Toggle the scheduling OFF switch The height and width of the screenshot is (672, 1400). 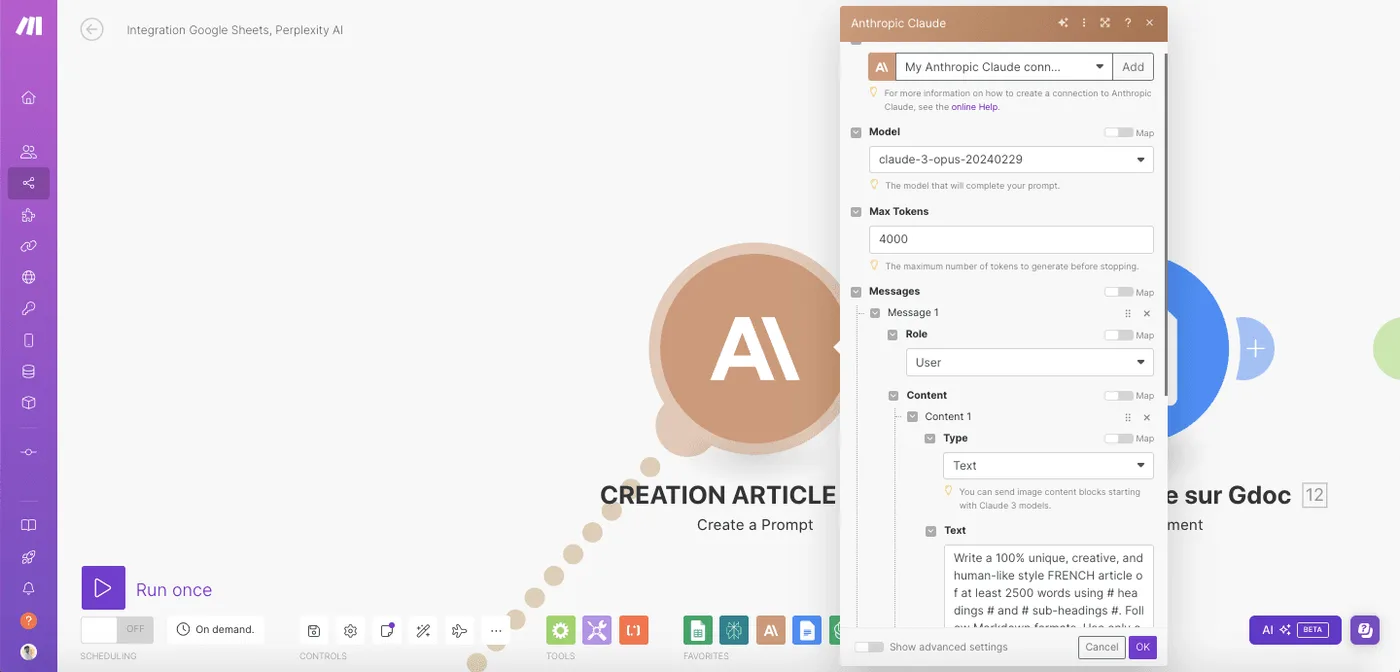[x=117, y=629]
